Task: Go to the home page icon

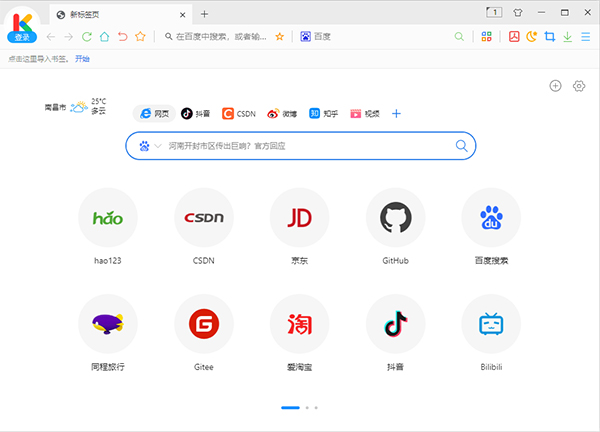Action: coord(104,37)
